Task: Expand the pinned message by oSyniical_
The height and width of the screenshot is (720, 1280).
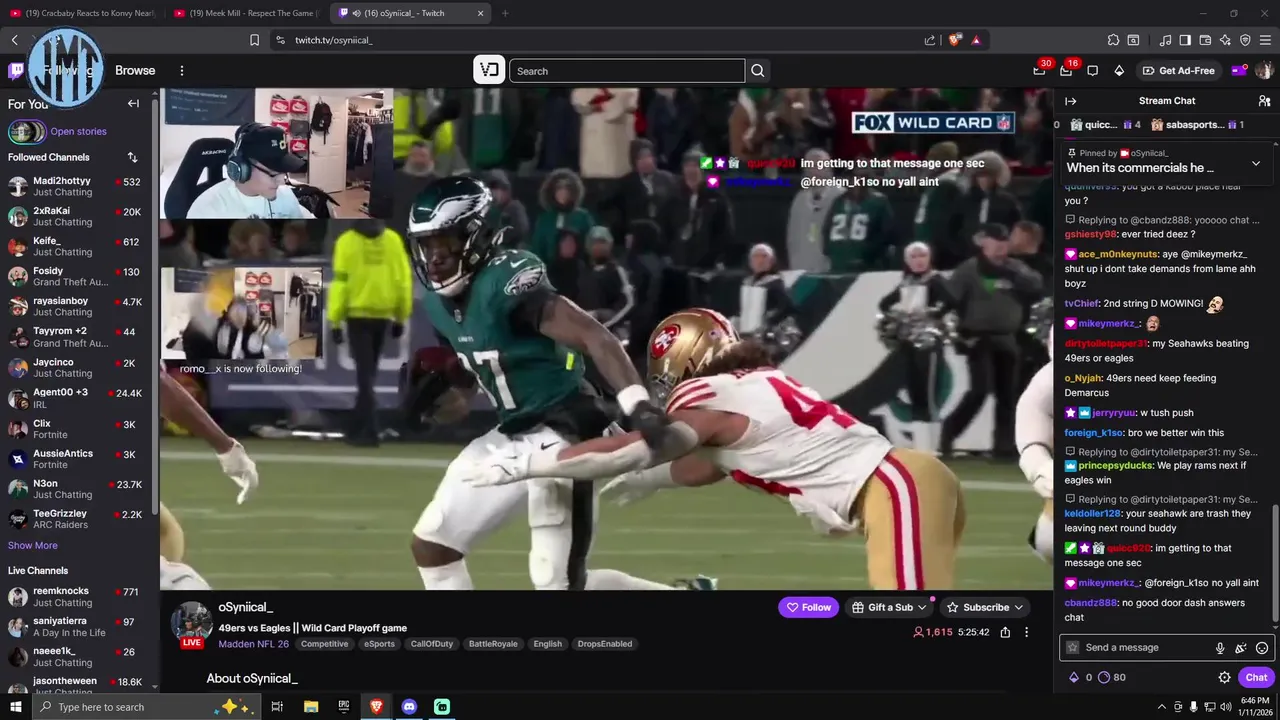Action: coord(1256,163)
